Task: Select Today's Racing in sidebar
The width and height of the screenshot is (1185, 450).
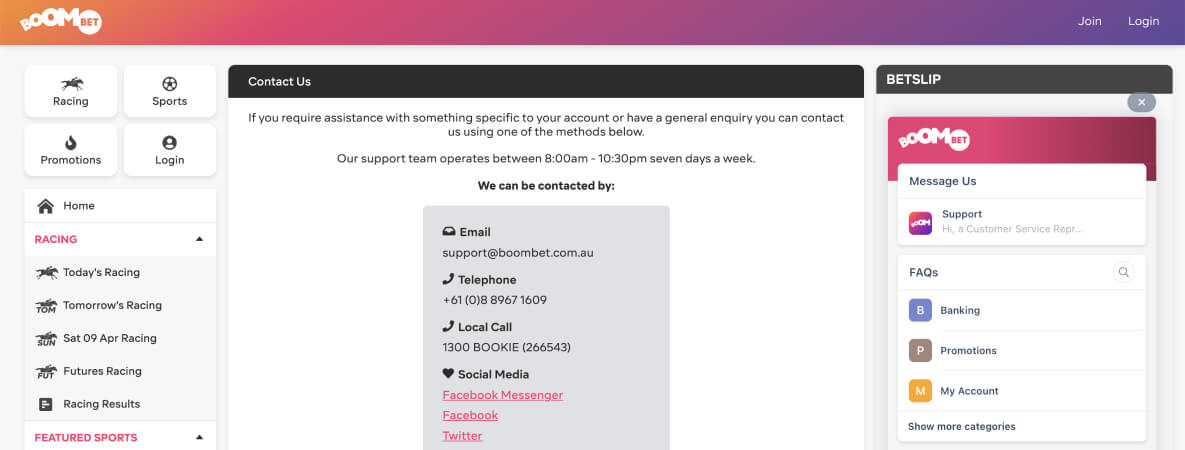Action: [120, 272]
